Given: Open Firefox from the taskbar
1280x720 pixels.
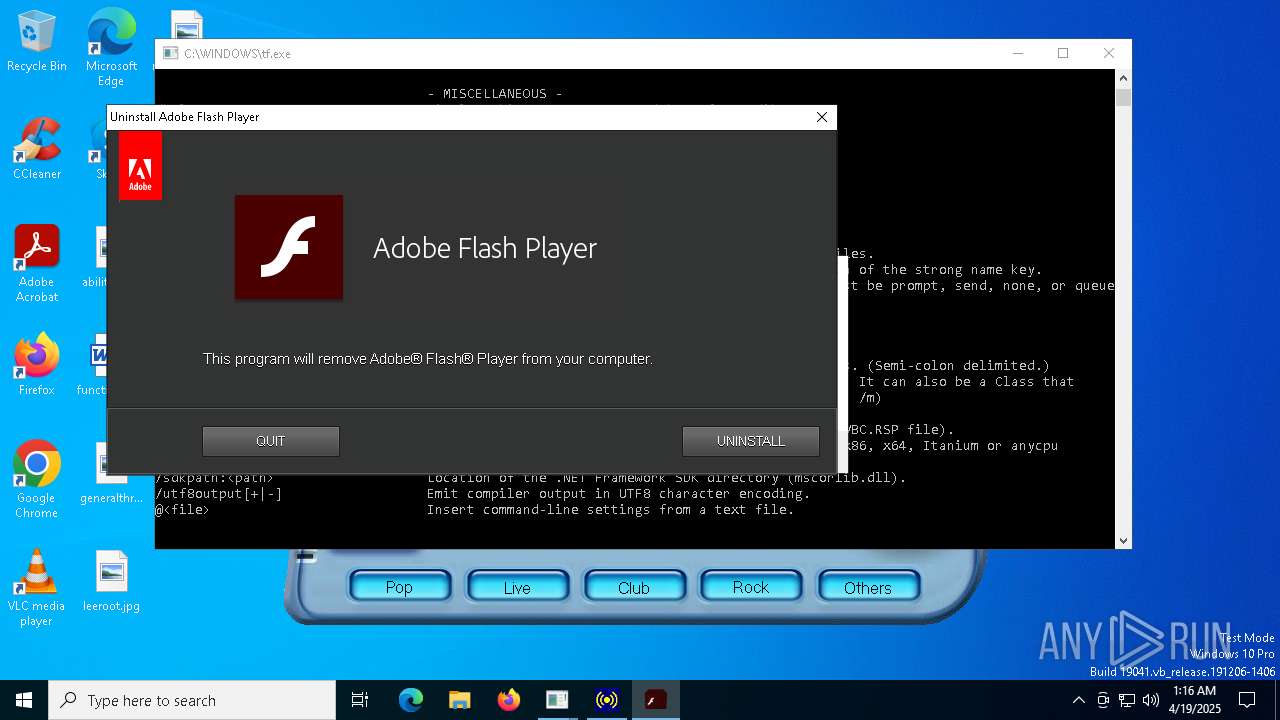Looking at the screenshot, I should pyautogui.click(x=508, y=700).
